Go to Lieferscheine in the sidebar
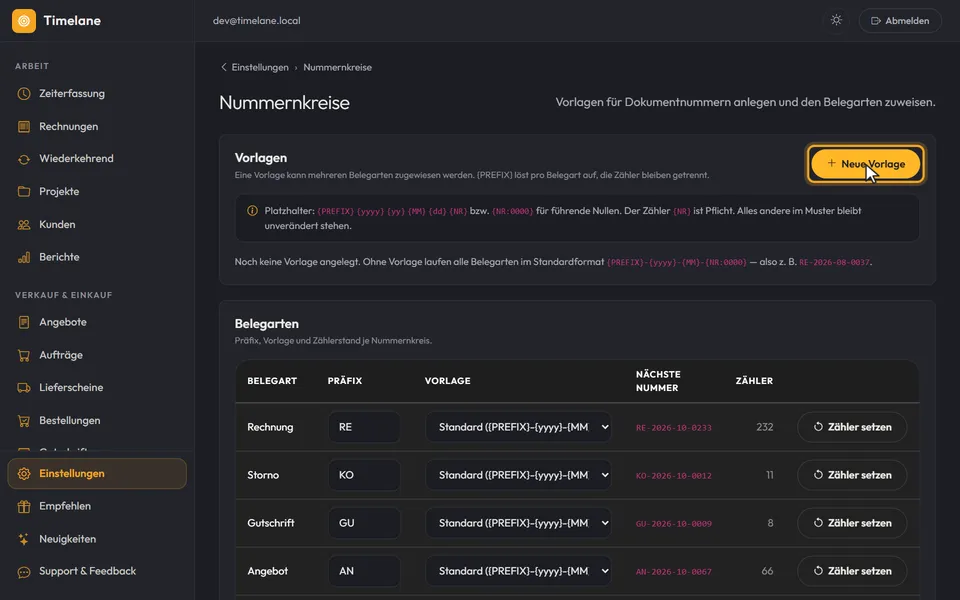 [97, 388]
